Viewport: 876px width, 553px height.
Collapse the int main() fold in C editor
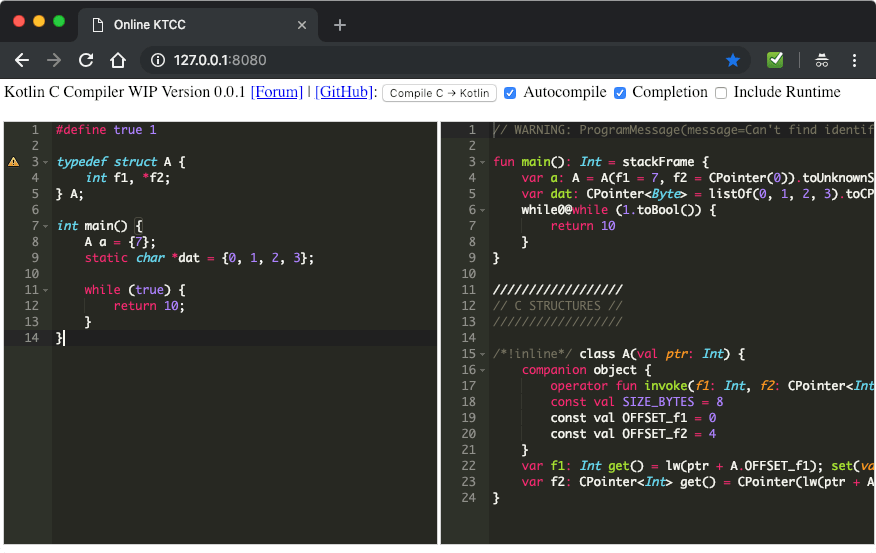(46, 226)
